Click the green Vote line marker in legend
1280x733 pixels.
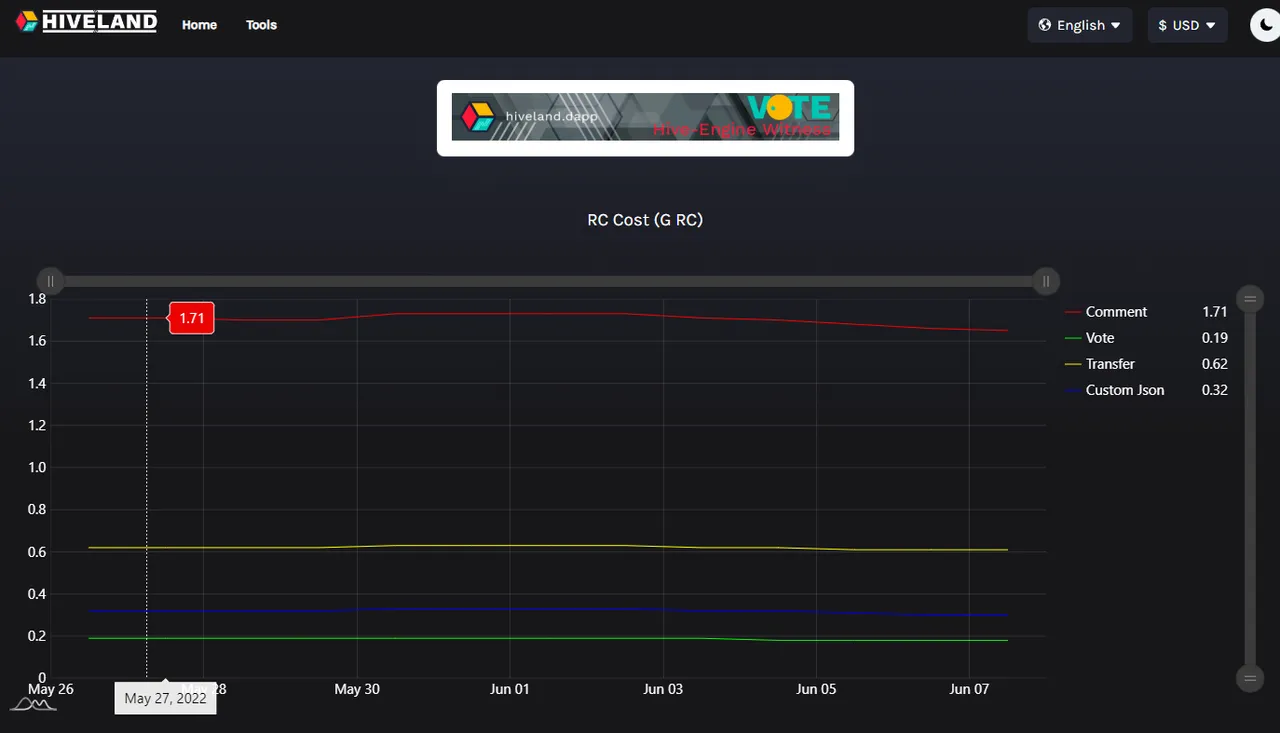point(1072,338)
